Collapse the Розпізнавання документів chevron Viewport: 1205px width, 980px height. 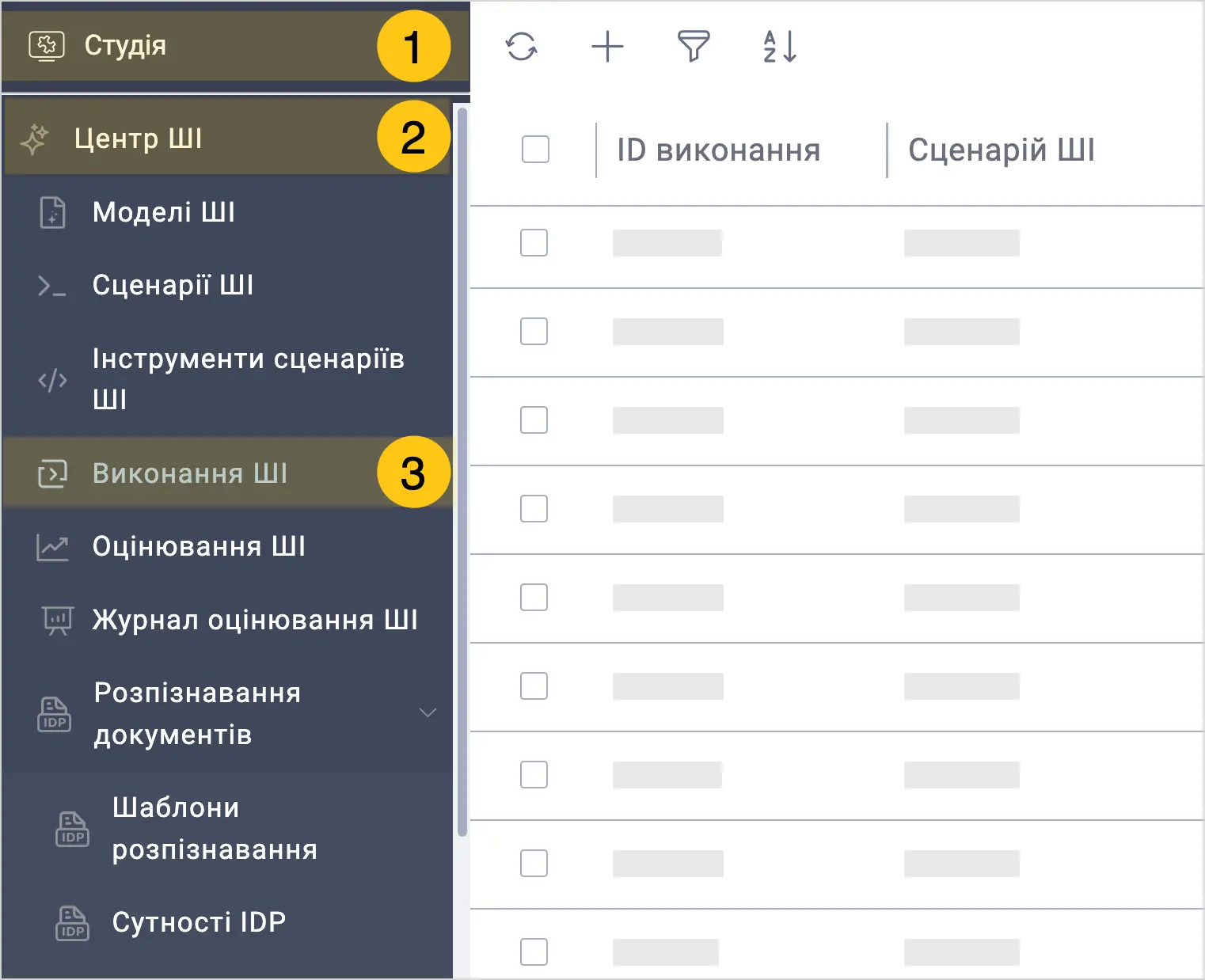click(x=428, y=712)
